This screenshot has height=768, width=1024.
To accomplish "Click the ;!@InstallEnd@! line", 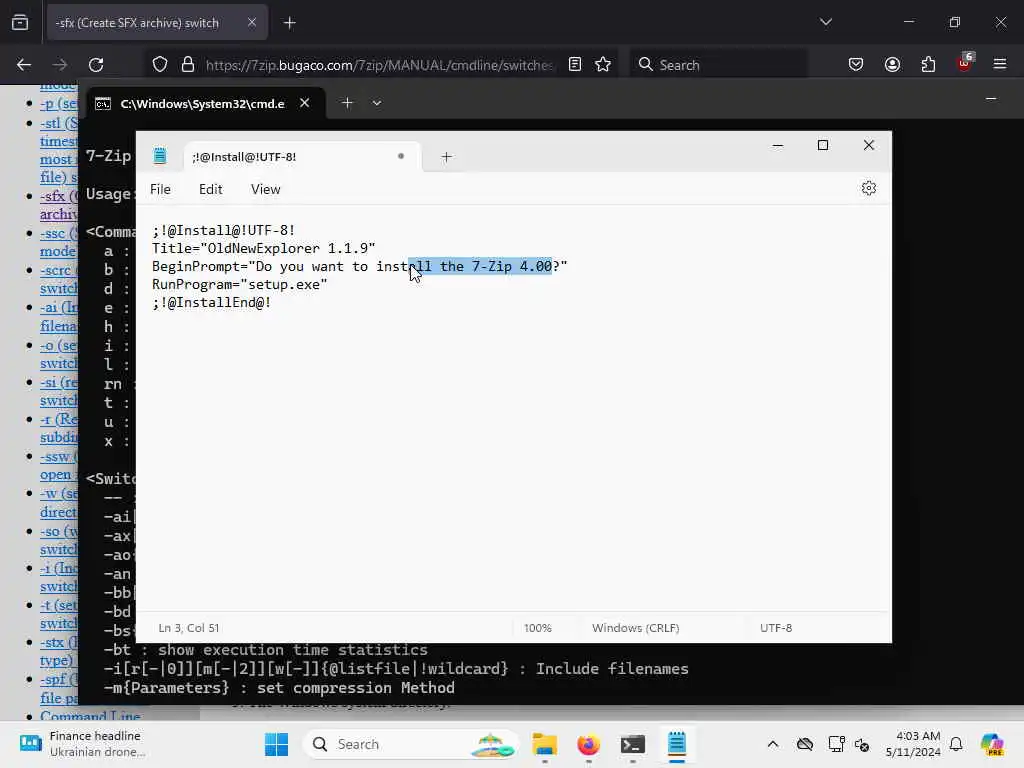I will (x=212, y=302).
